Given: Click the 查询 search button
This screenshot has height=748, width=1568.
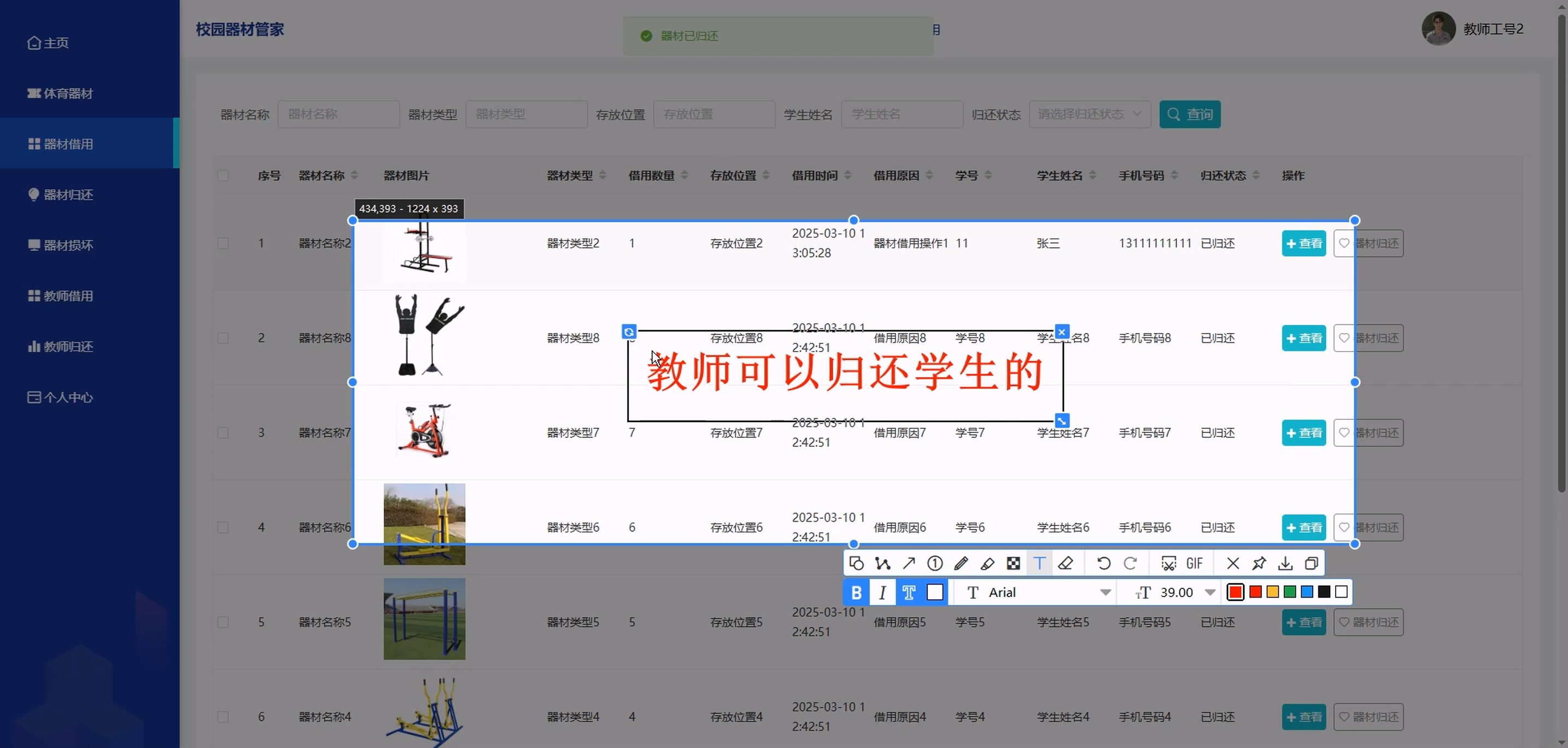Looking at the screenshot, I should [1189, 114].
